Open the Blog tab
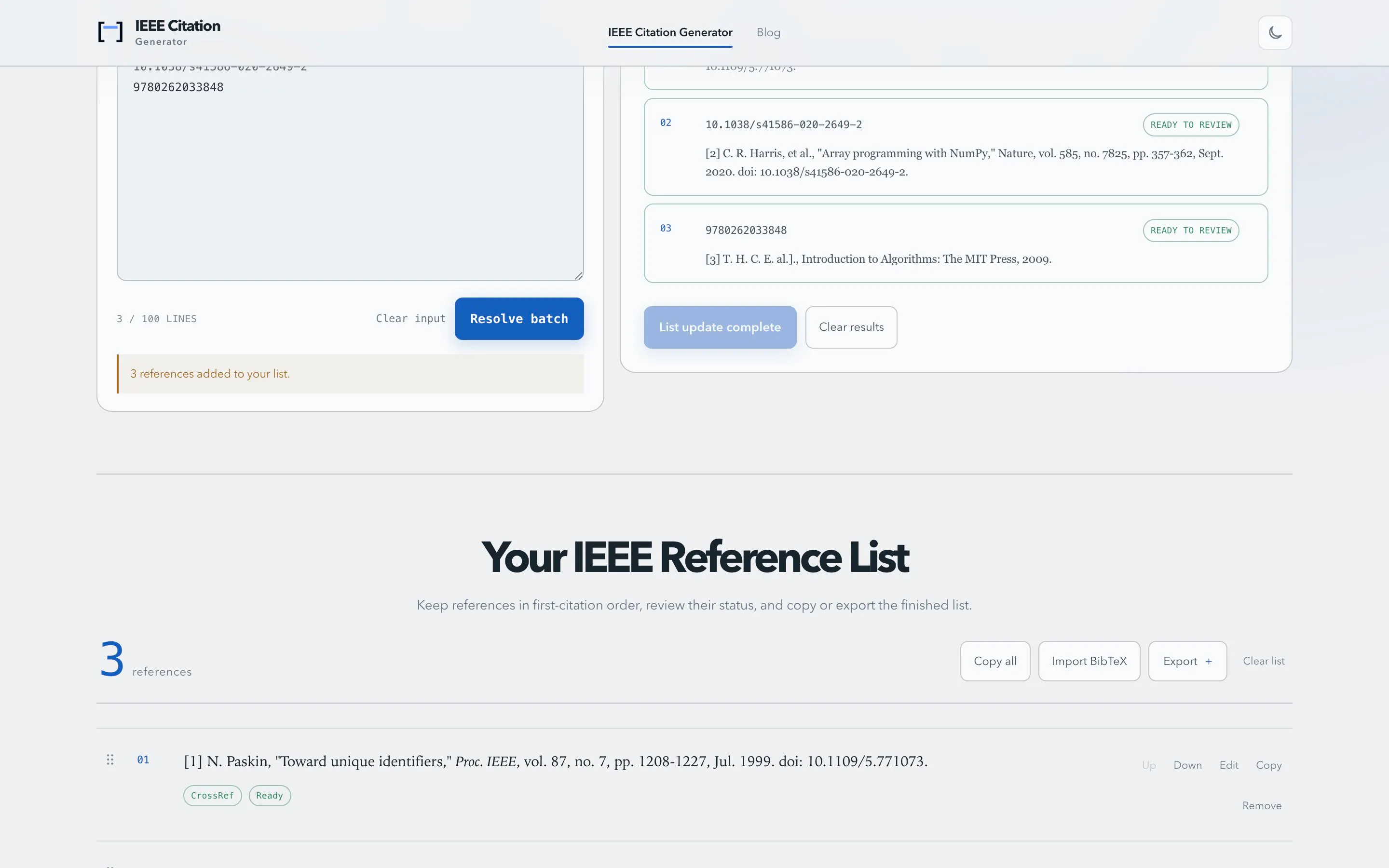Screen dimensions: 1389x868 click(x=768, y=33)
